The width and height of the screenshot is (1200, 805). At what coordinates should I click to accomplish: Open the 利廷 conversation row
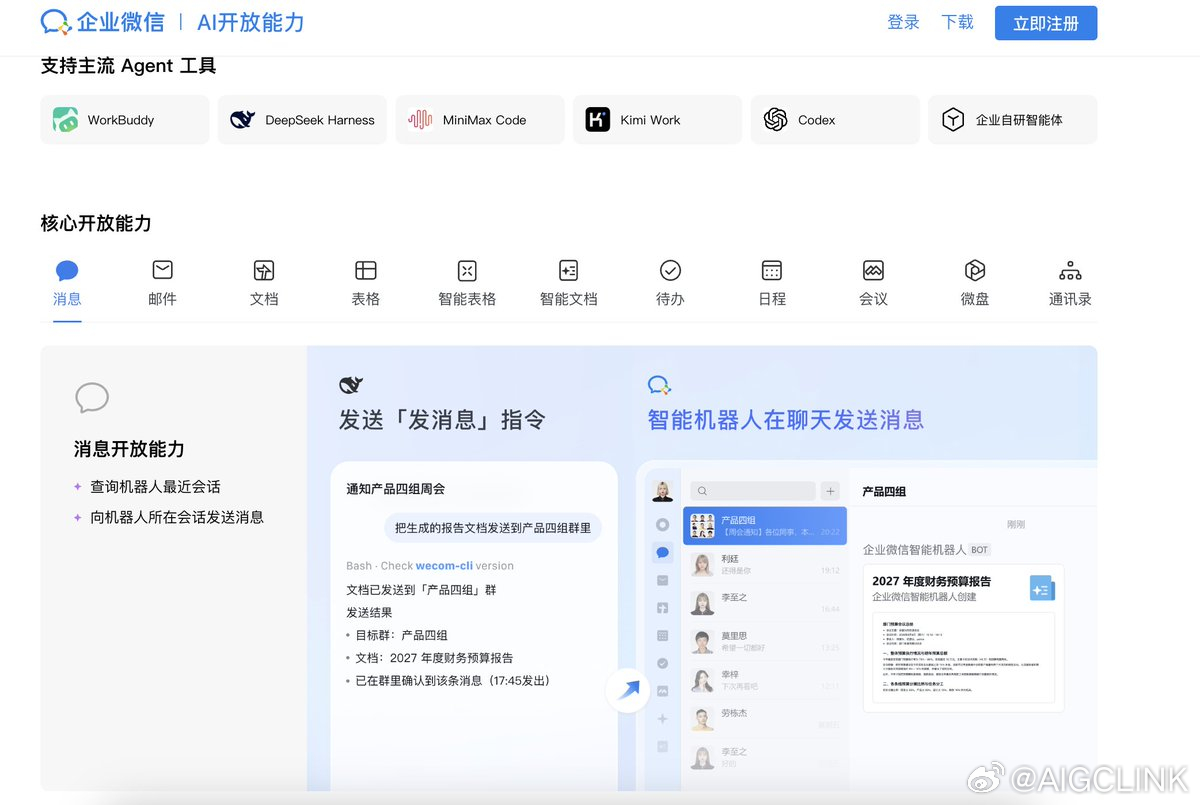click(x=765, y=564)
